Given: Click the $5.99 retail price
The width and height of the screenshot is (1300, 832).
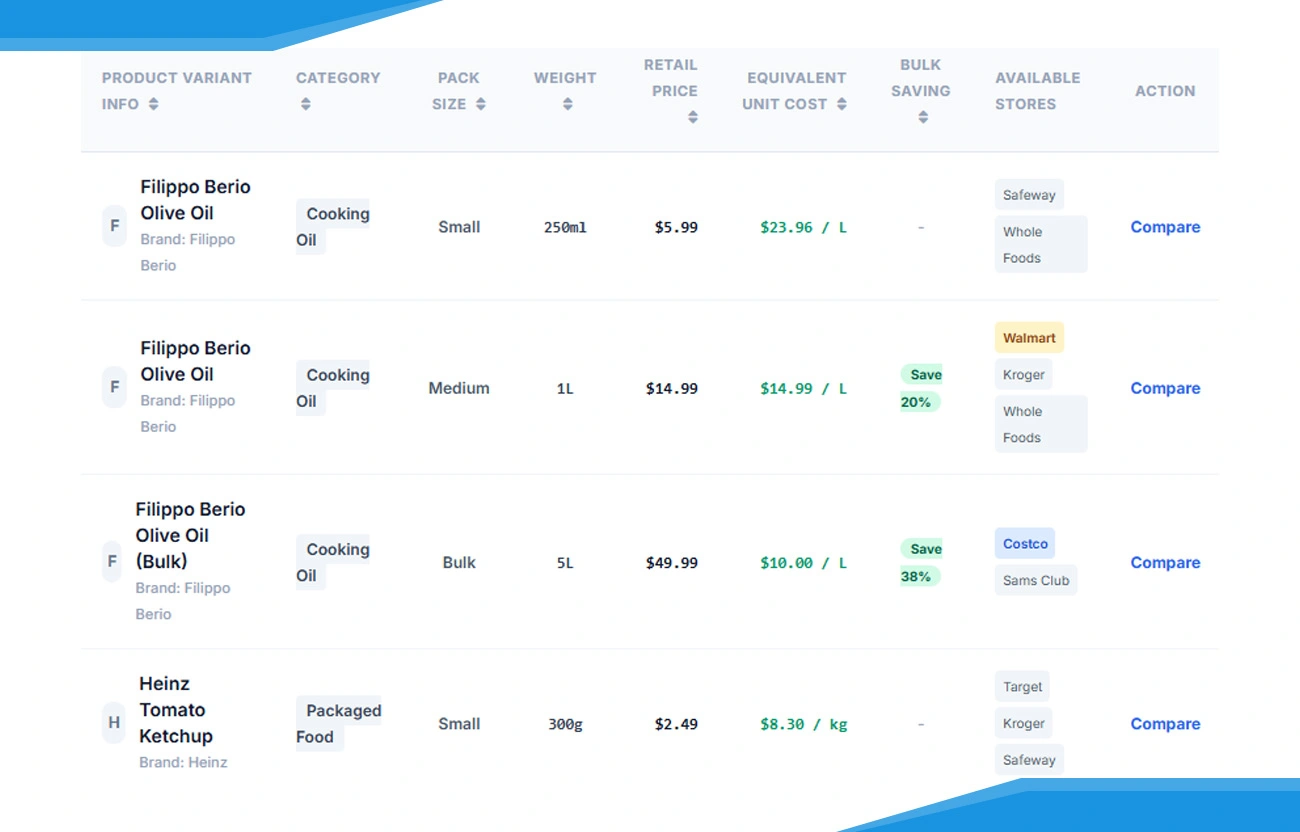Looking at the screenshot, I should click(676, 227).
